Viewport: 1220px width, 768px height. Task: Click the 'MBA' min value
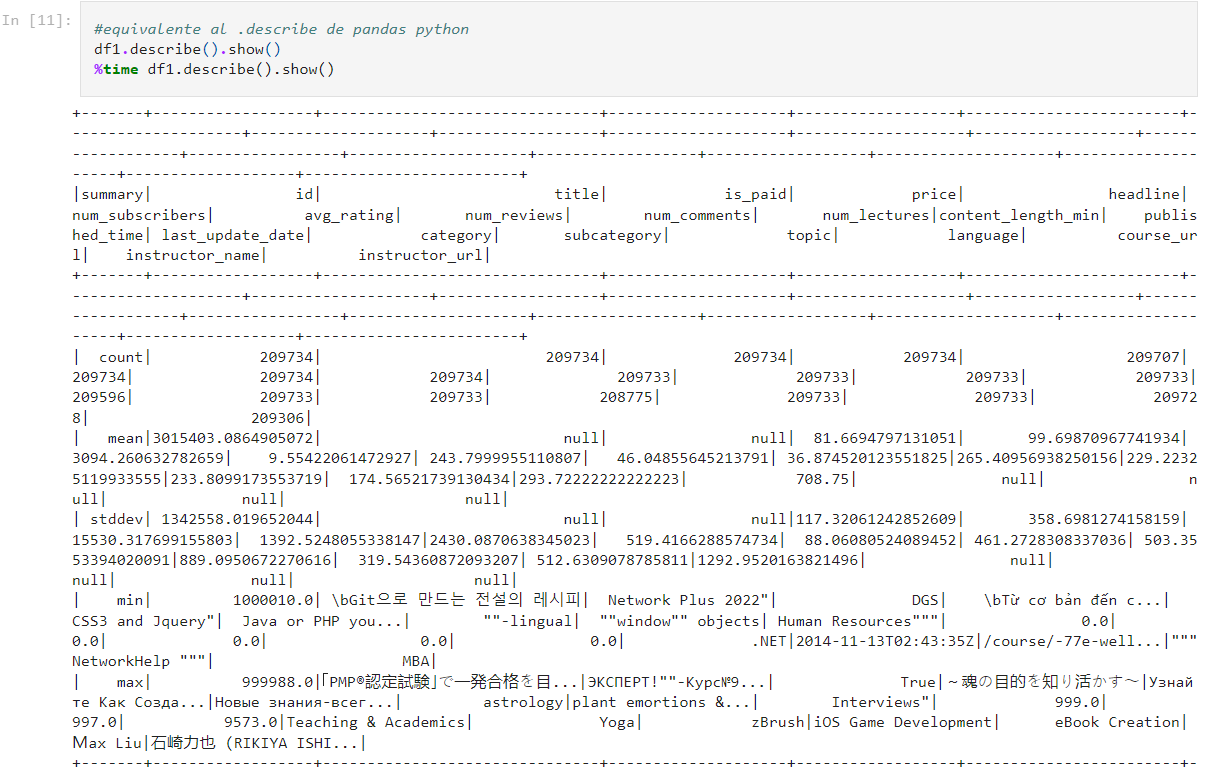[x=416, y=661]
